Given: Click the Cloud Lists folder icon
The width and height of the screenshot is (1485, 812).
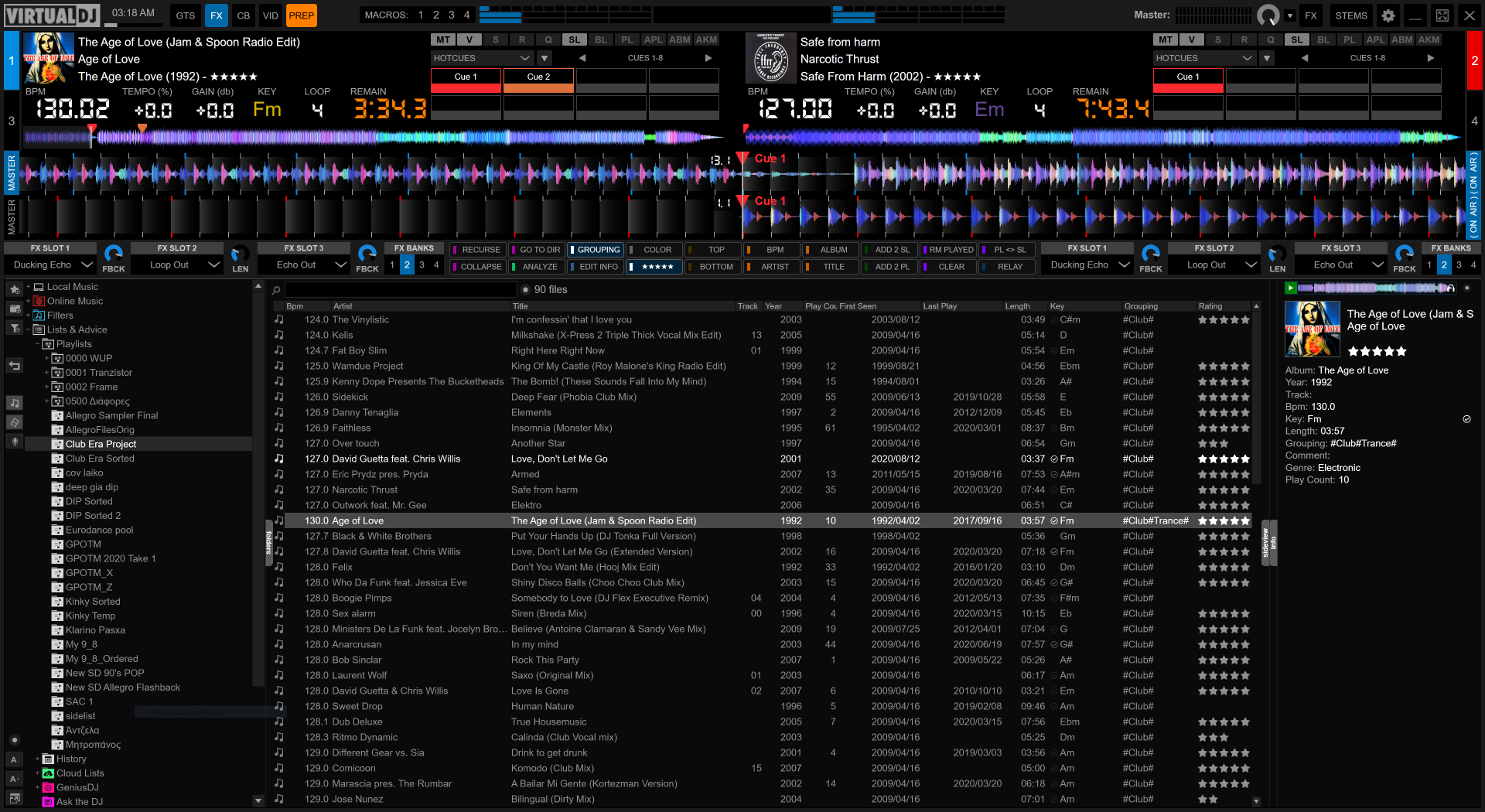Looking at the screenshot, I should 48,773.
